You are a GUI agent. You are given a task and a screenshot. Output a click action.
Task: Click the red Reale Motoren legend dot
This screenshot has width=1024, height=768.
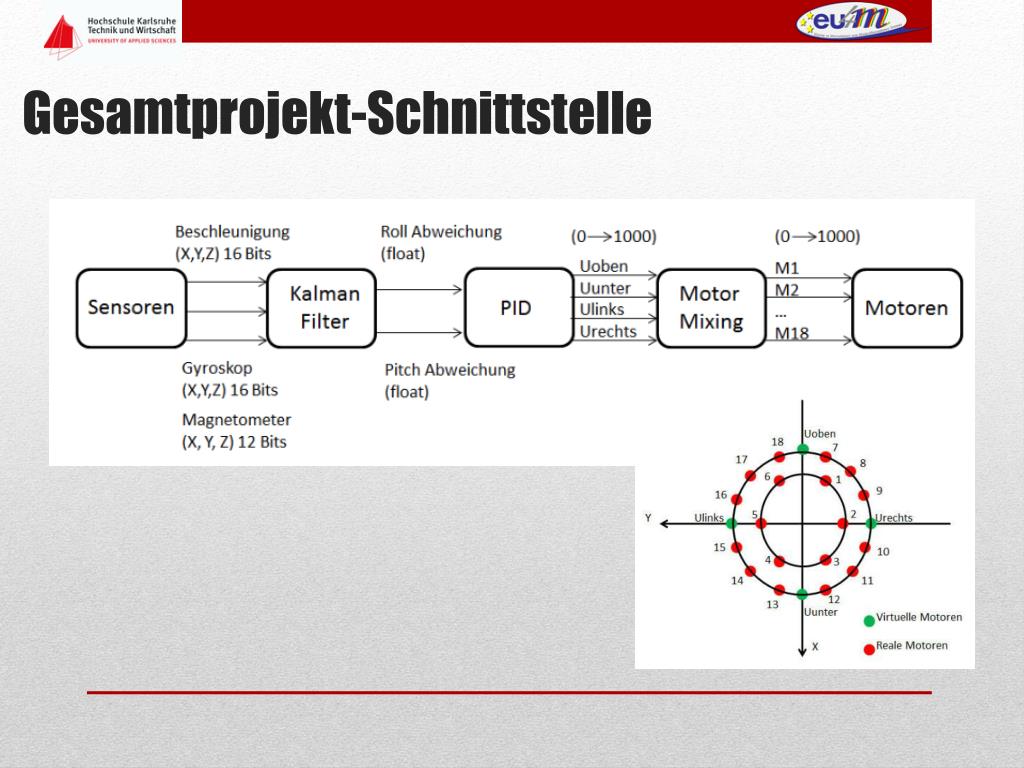point(869,649)
